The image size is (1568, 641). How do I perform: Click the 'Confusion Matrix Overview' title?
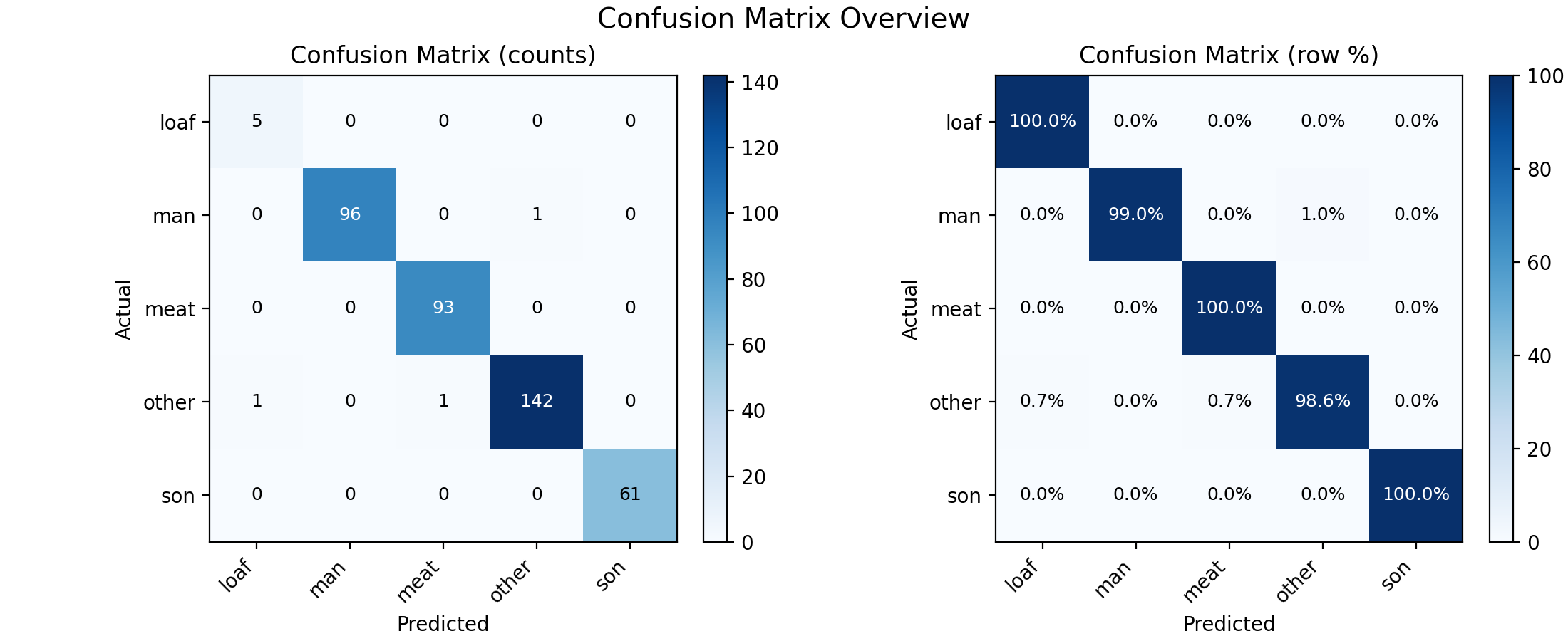[x=783, y=19]
